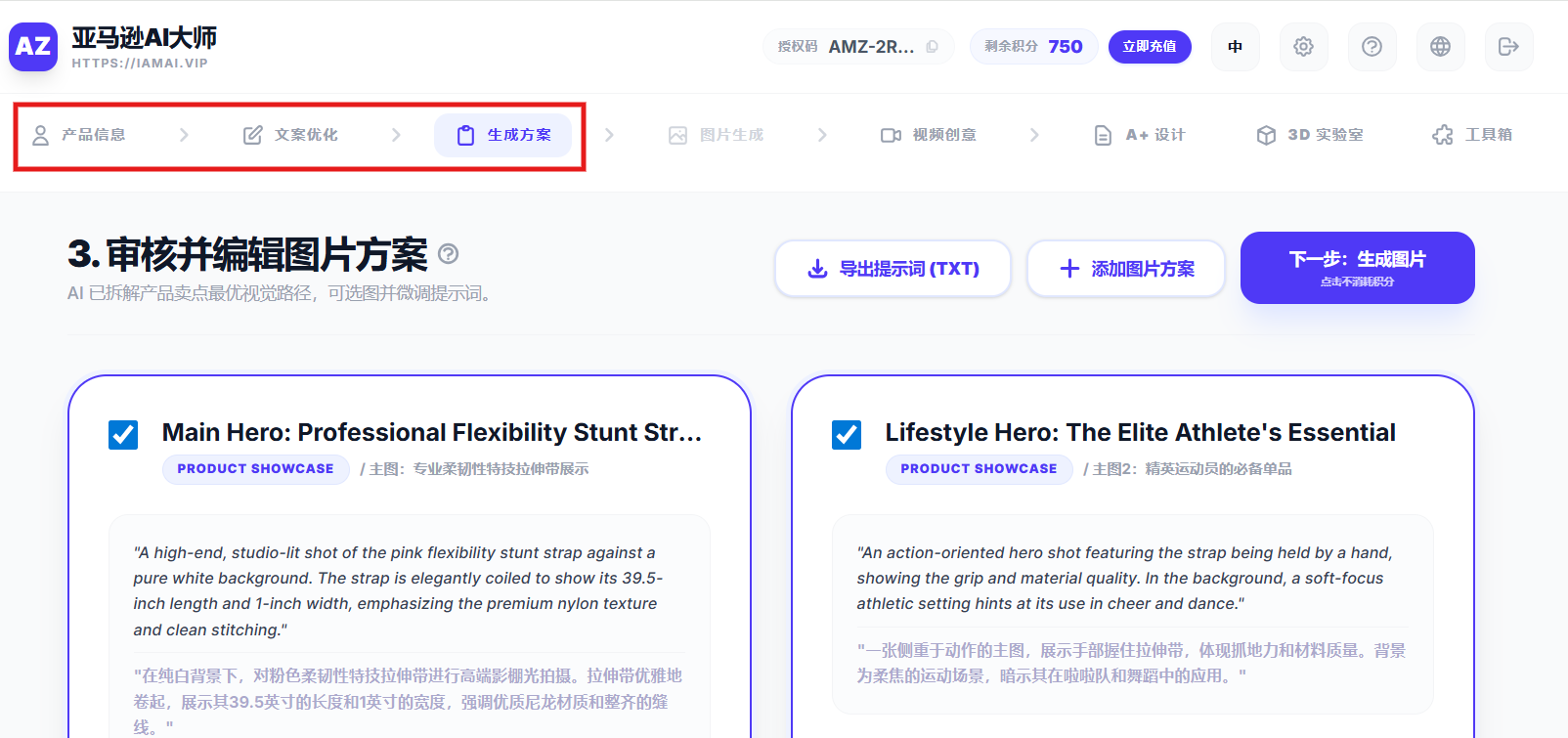This screenshot has width=1568, height=738.
Task: Go to the 文案优化 step tab
Action: point(290,135)
